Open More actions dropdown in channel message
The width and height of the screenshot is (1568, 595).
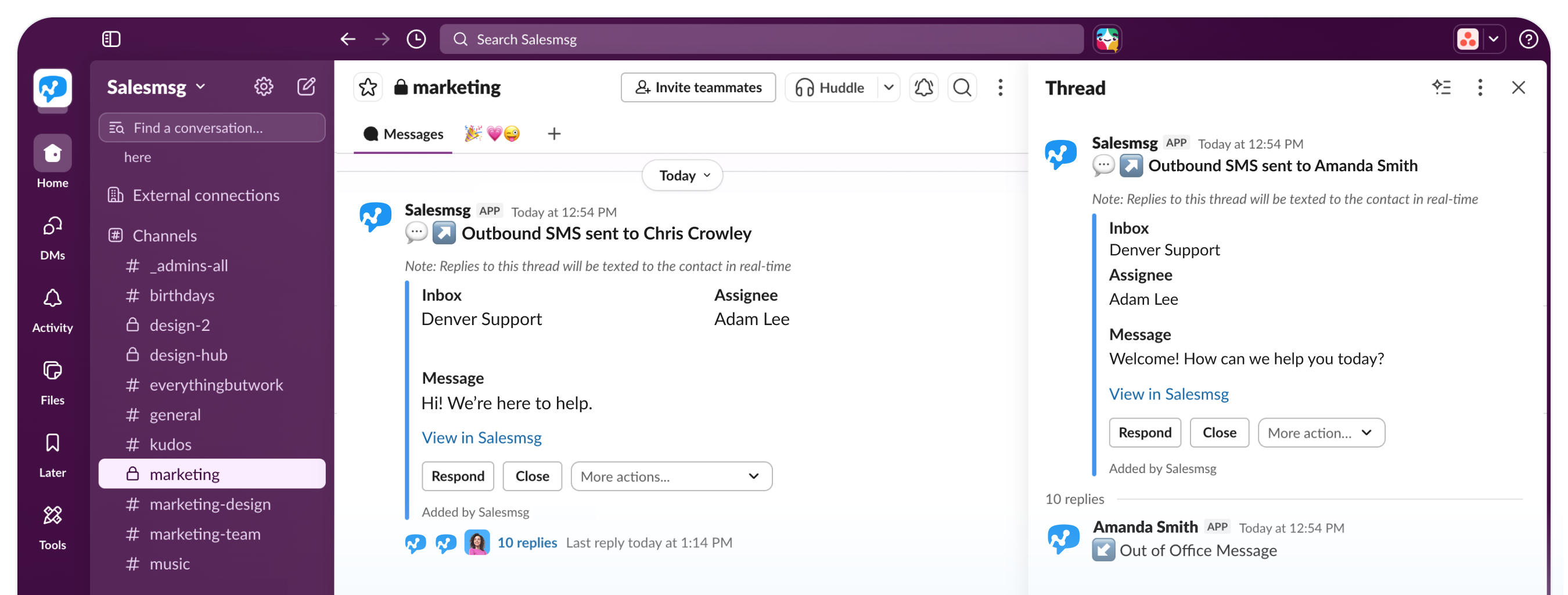coord(672,477)
